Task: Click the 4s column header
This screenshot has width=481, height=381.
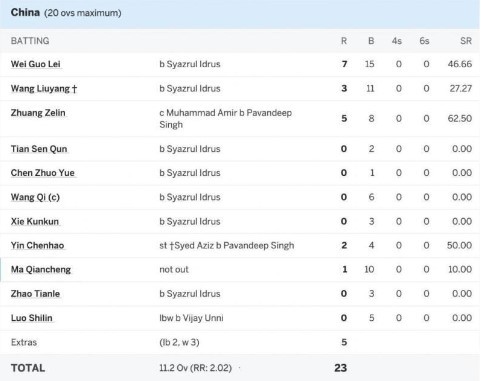Action: pyautogui.click(x=397, y=41)
